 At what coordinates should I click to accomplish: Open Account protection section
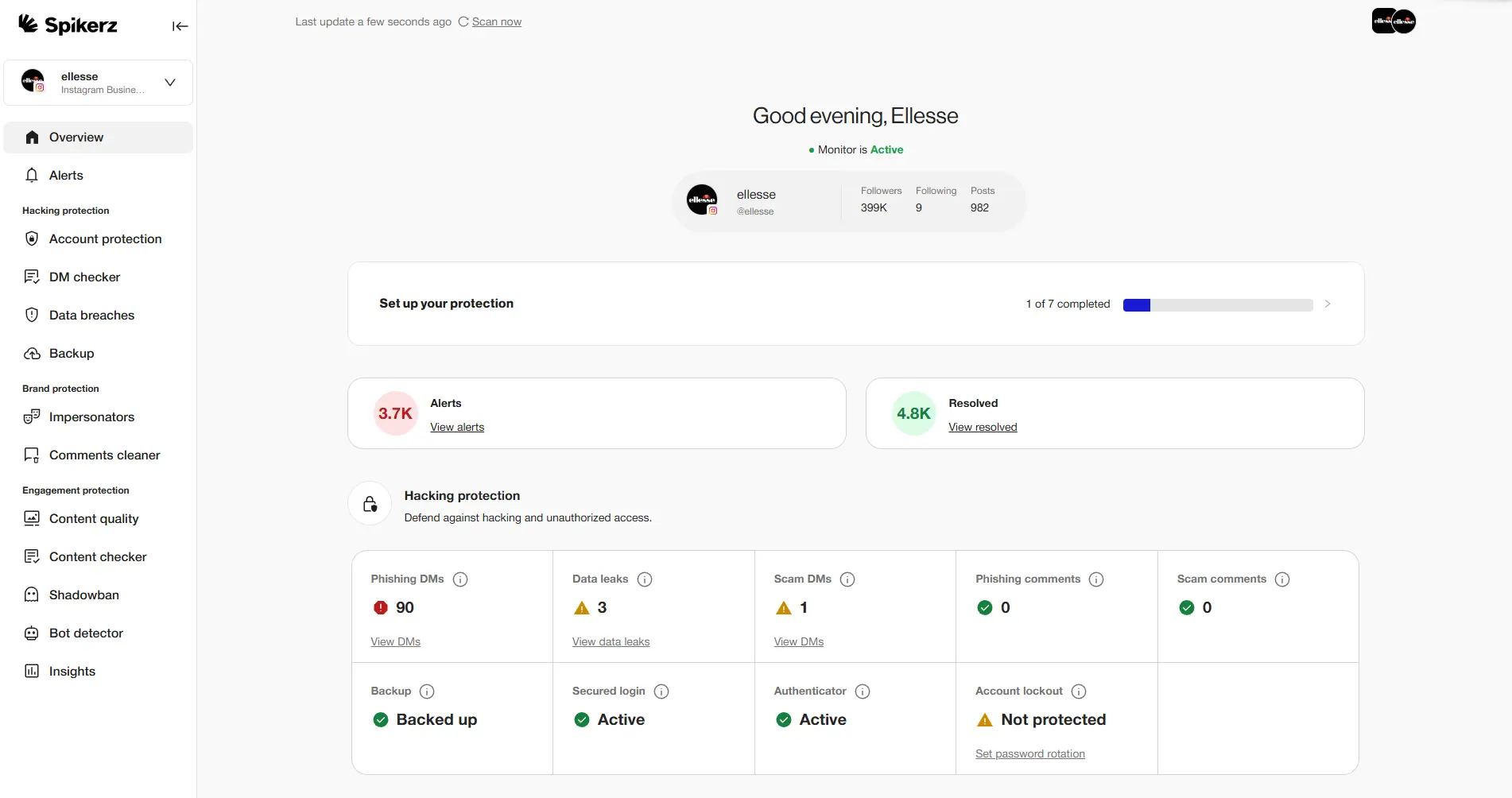point(99,239)
